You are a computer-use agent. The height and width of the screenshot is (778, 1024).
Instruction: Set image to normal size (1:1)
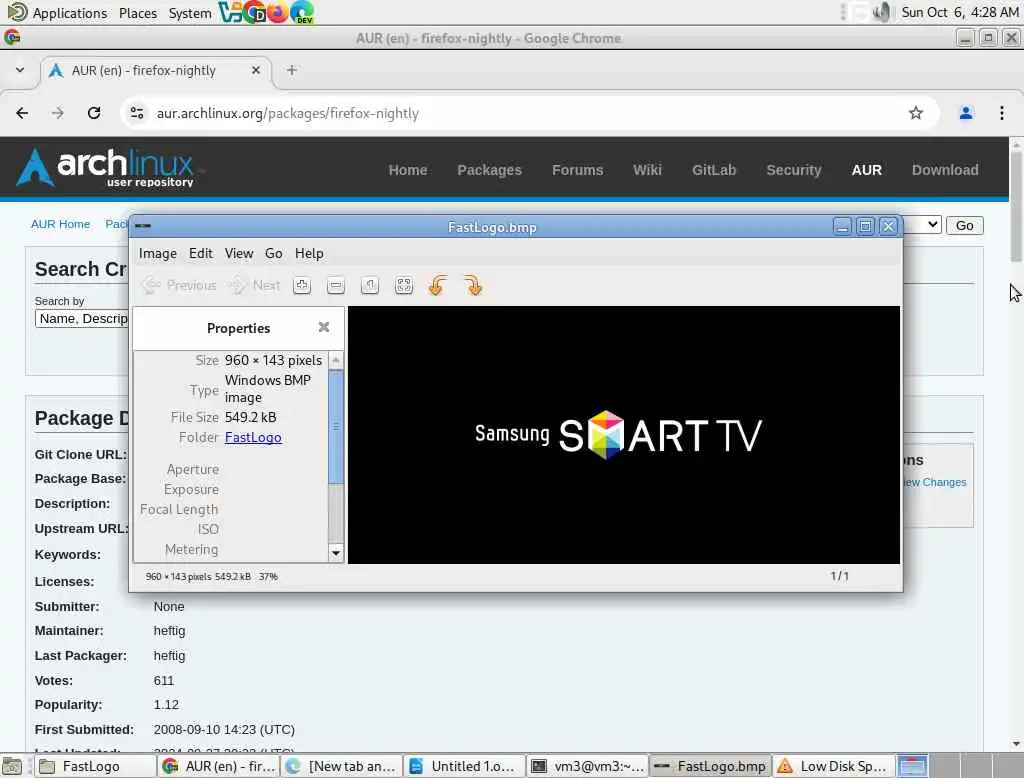370,285
